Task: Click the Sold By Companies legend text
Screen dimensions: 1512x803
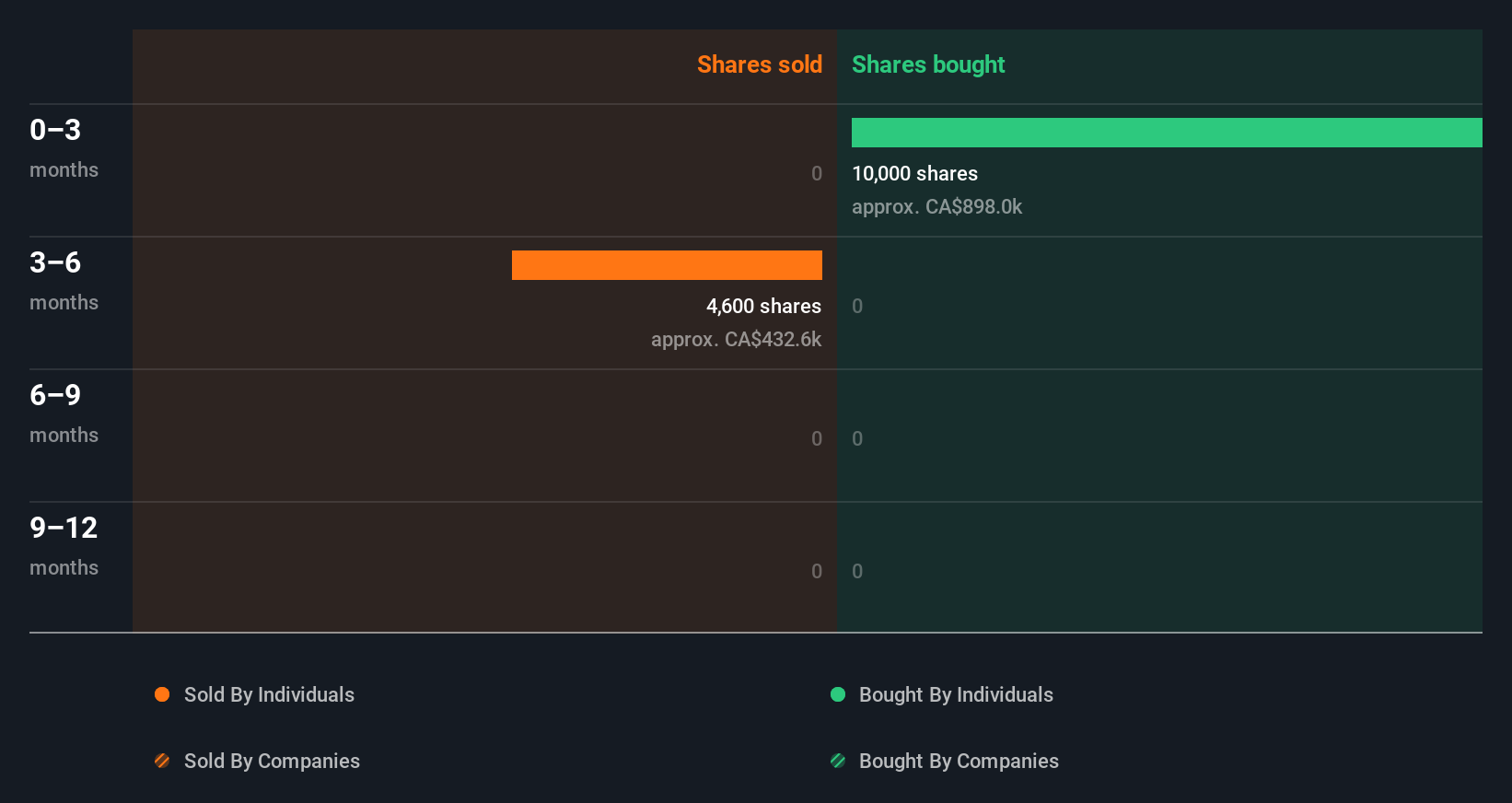Action: [272, 761]
